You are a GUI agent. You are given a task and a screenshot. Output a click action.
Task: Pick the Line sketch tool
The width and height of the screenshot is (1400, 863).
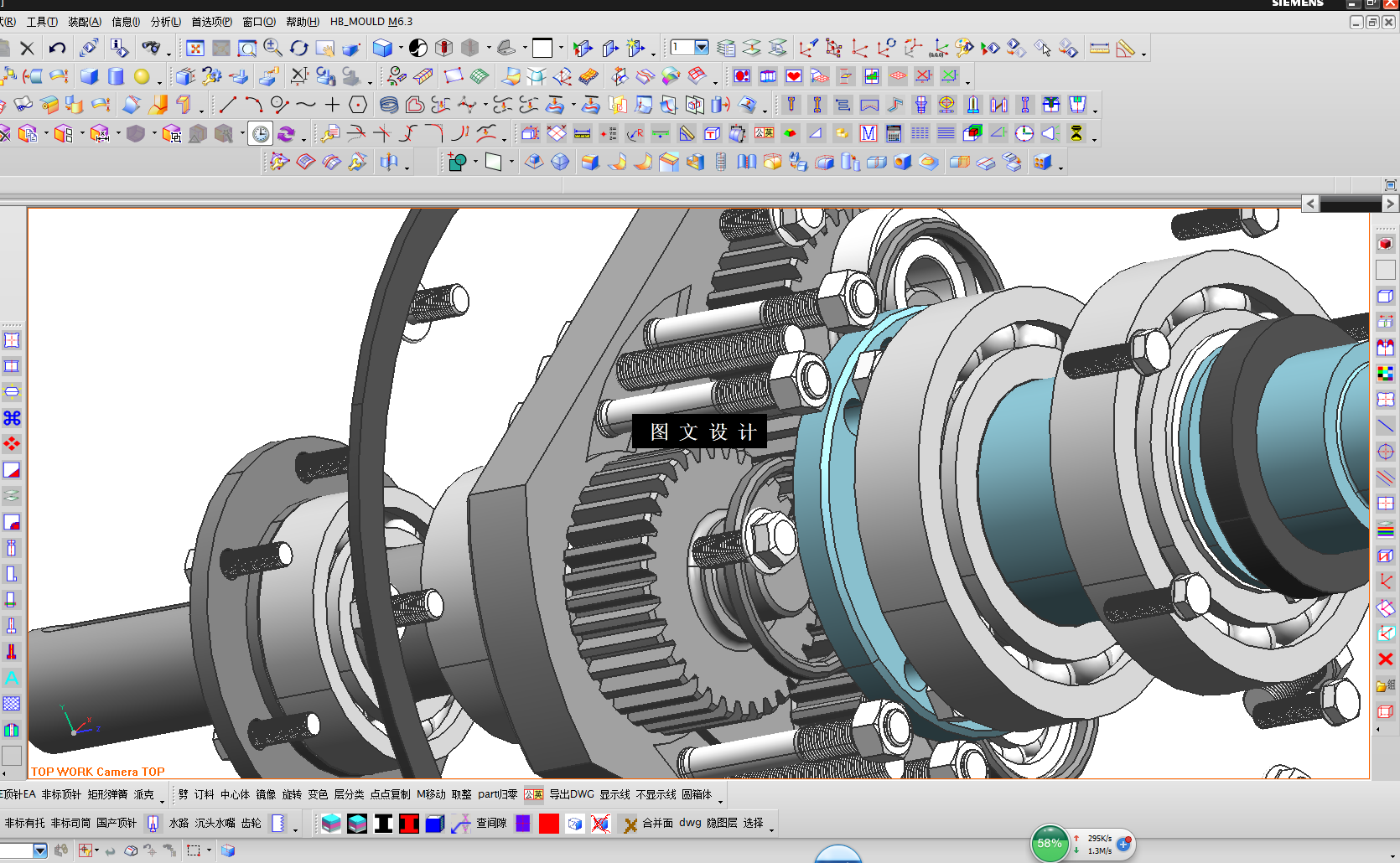(228, 105)
